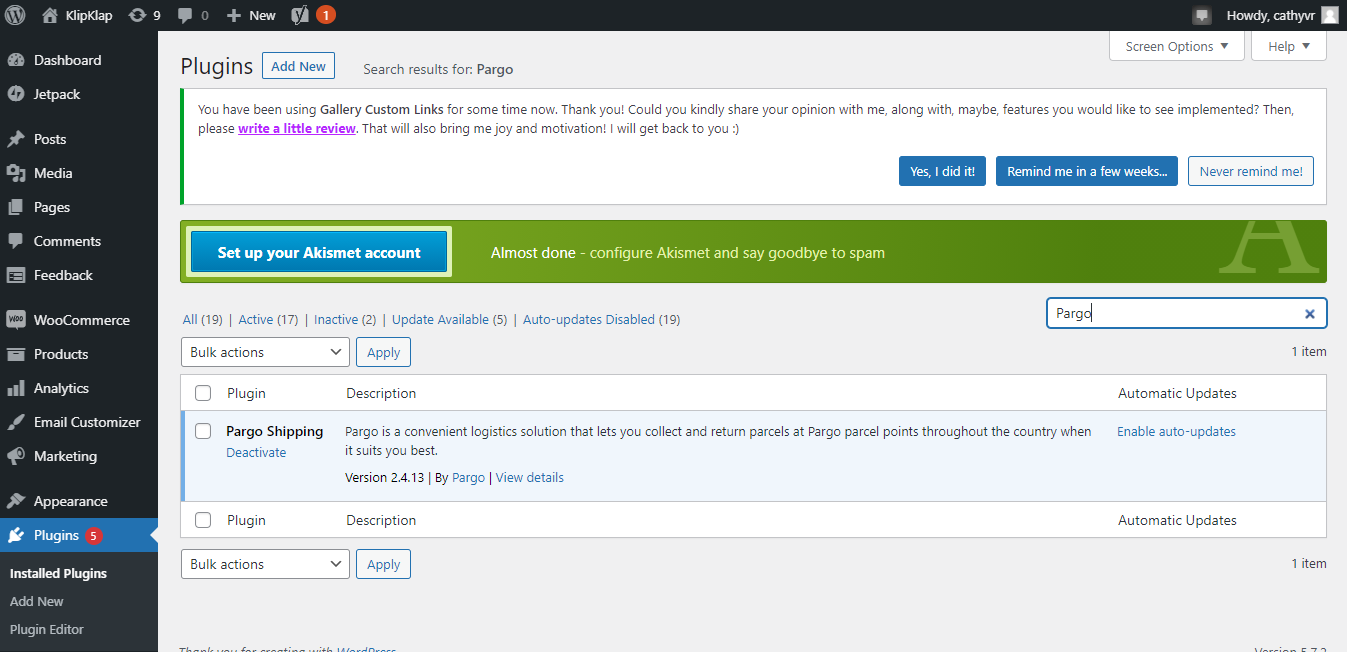
Task: Click the Products sidebar icon
Action: 16,354
